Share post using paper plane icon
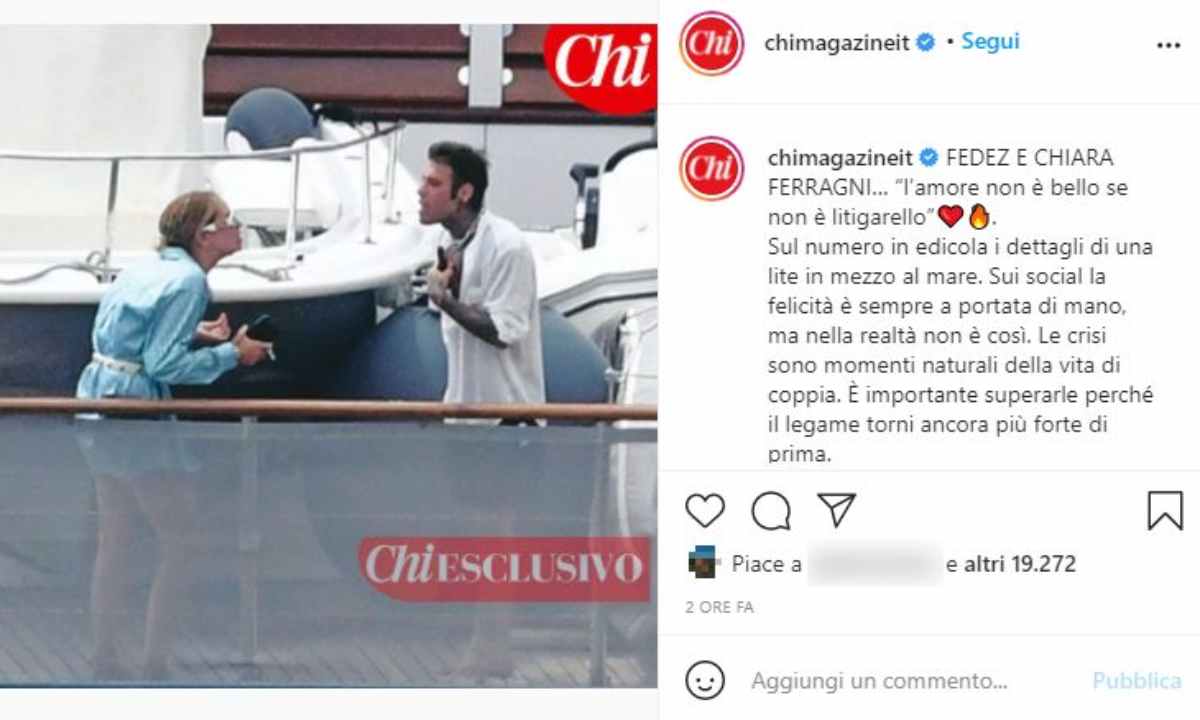The width and height of the screenshot is (1200, 720). tap(836, 510)
